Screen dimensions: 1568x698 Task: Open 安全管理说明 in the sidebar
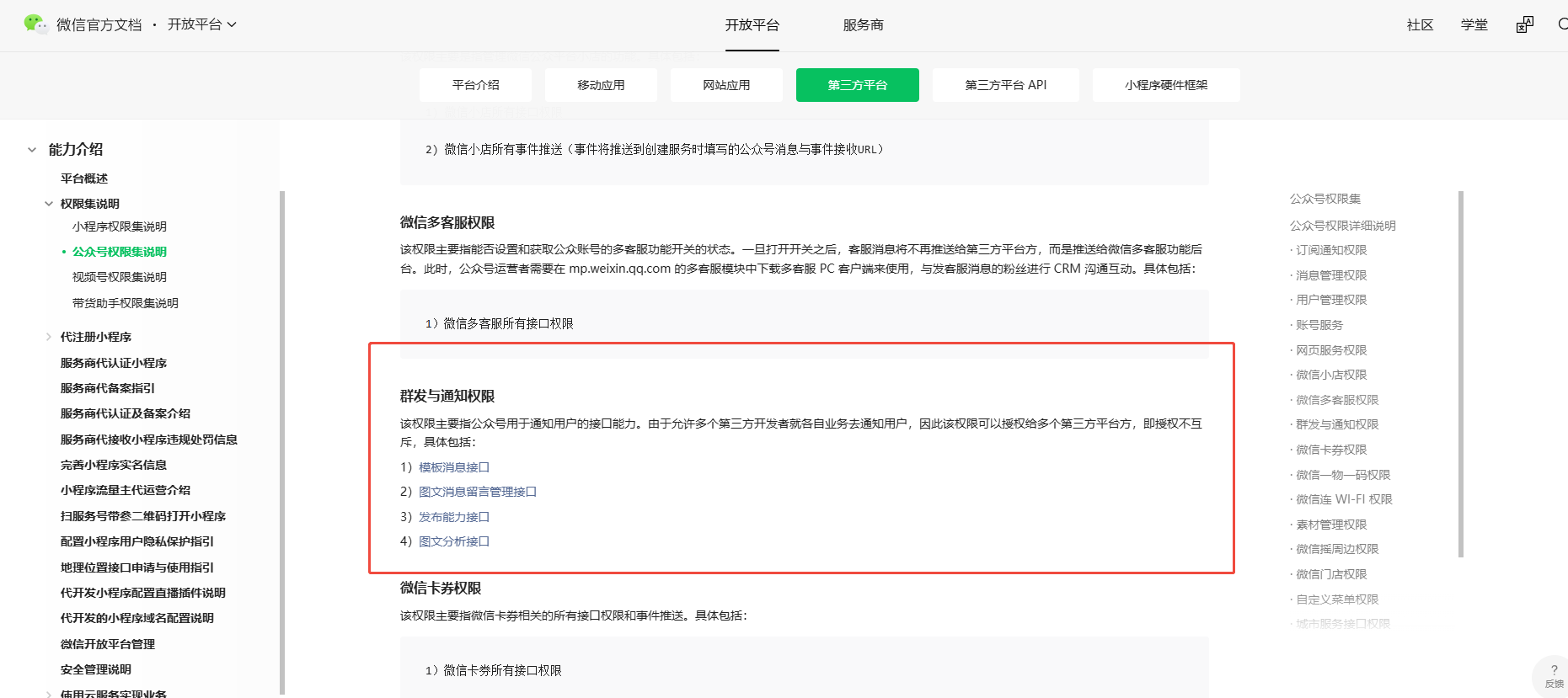click(96, 669)
